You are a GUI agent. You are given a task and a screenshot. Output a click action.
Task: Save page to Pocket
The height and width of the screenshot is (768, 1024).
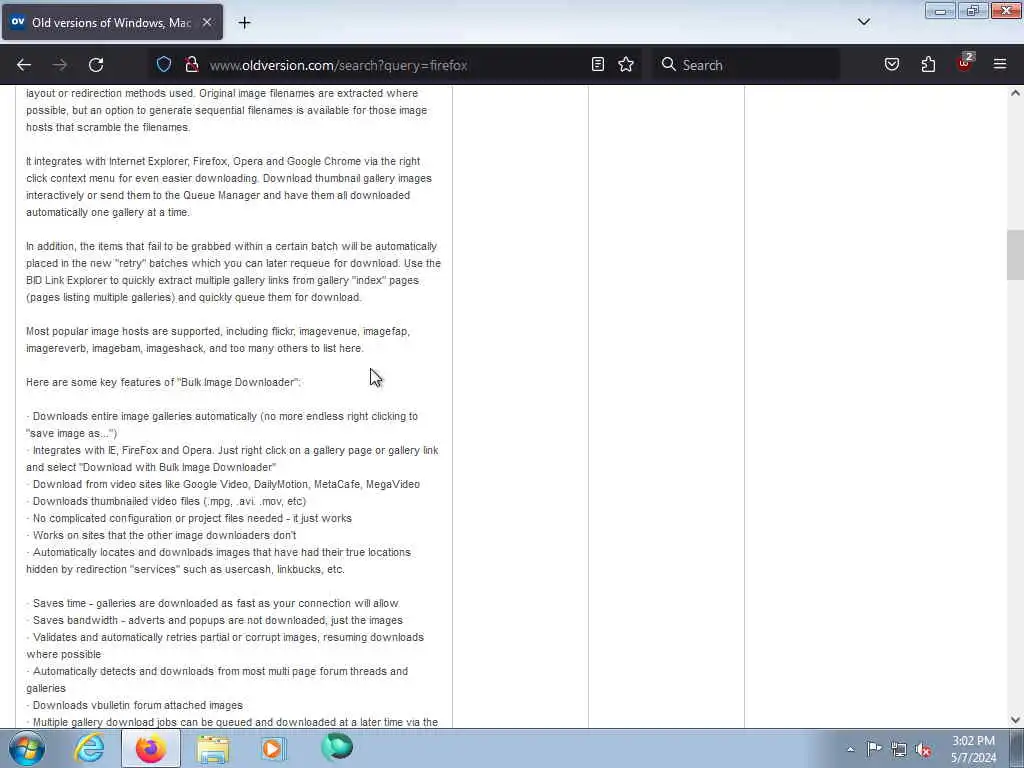892,64
